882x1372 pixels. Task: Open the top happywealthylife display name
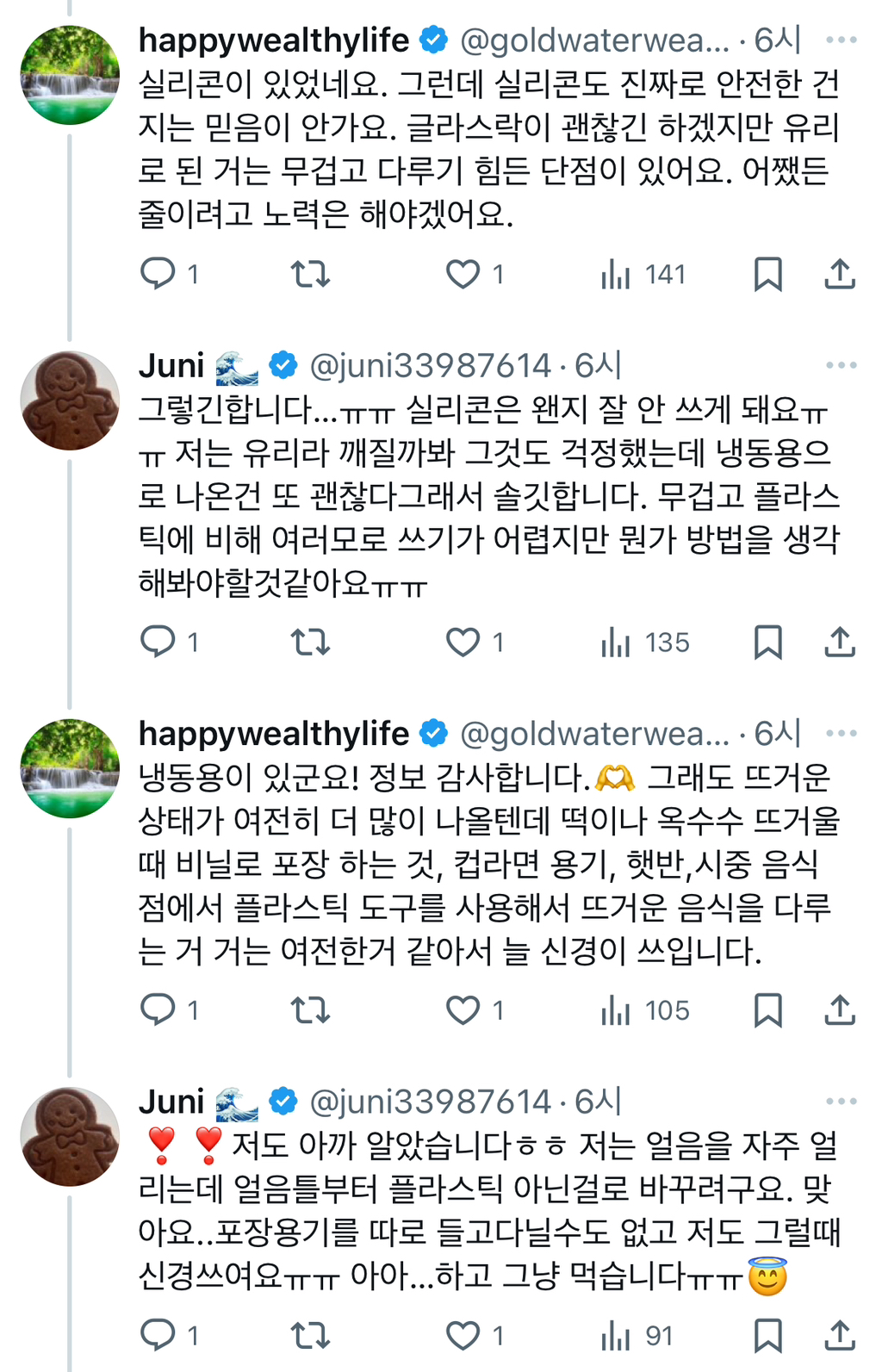point(274,40)
